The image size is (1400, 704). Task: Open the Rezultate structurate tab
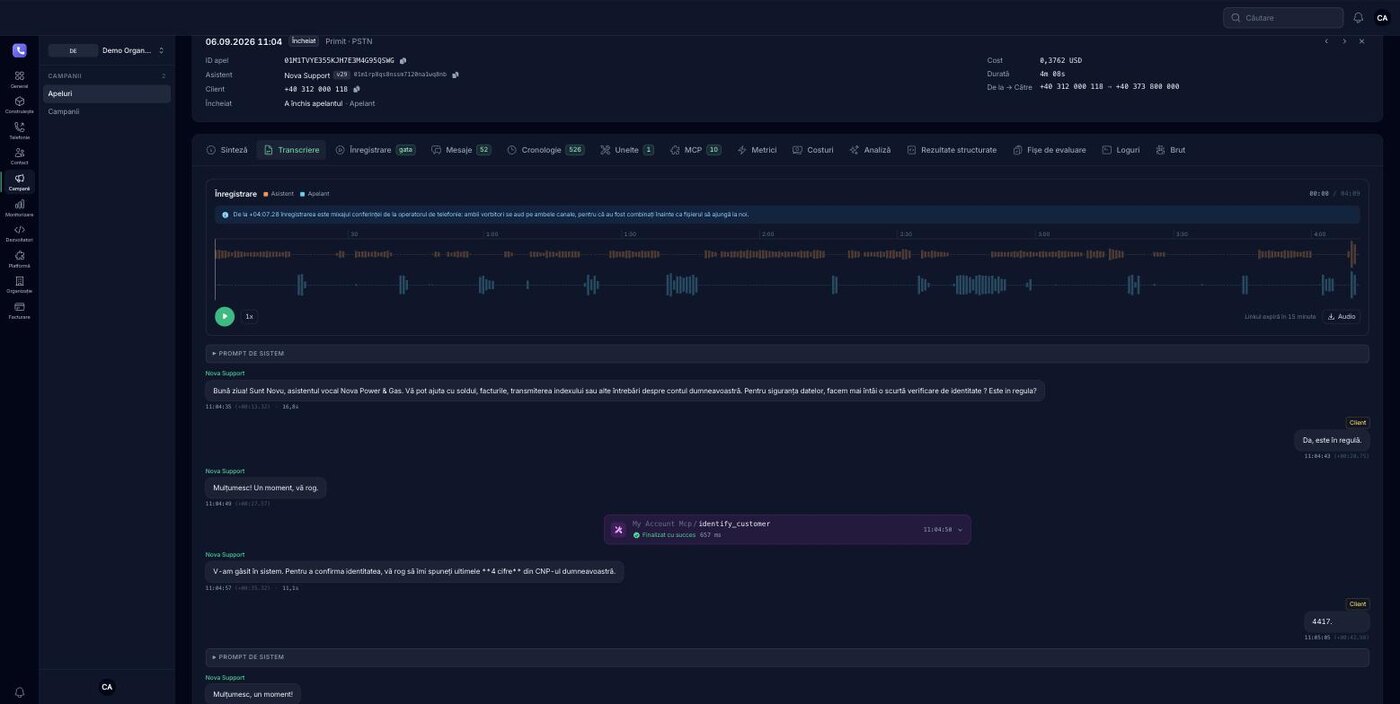[952, 150]
